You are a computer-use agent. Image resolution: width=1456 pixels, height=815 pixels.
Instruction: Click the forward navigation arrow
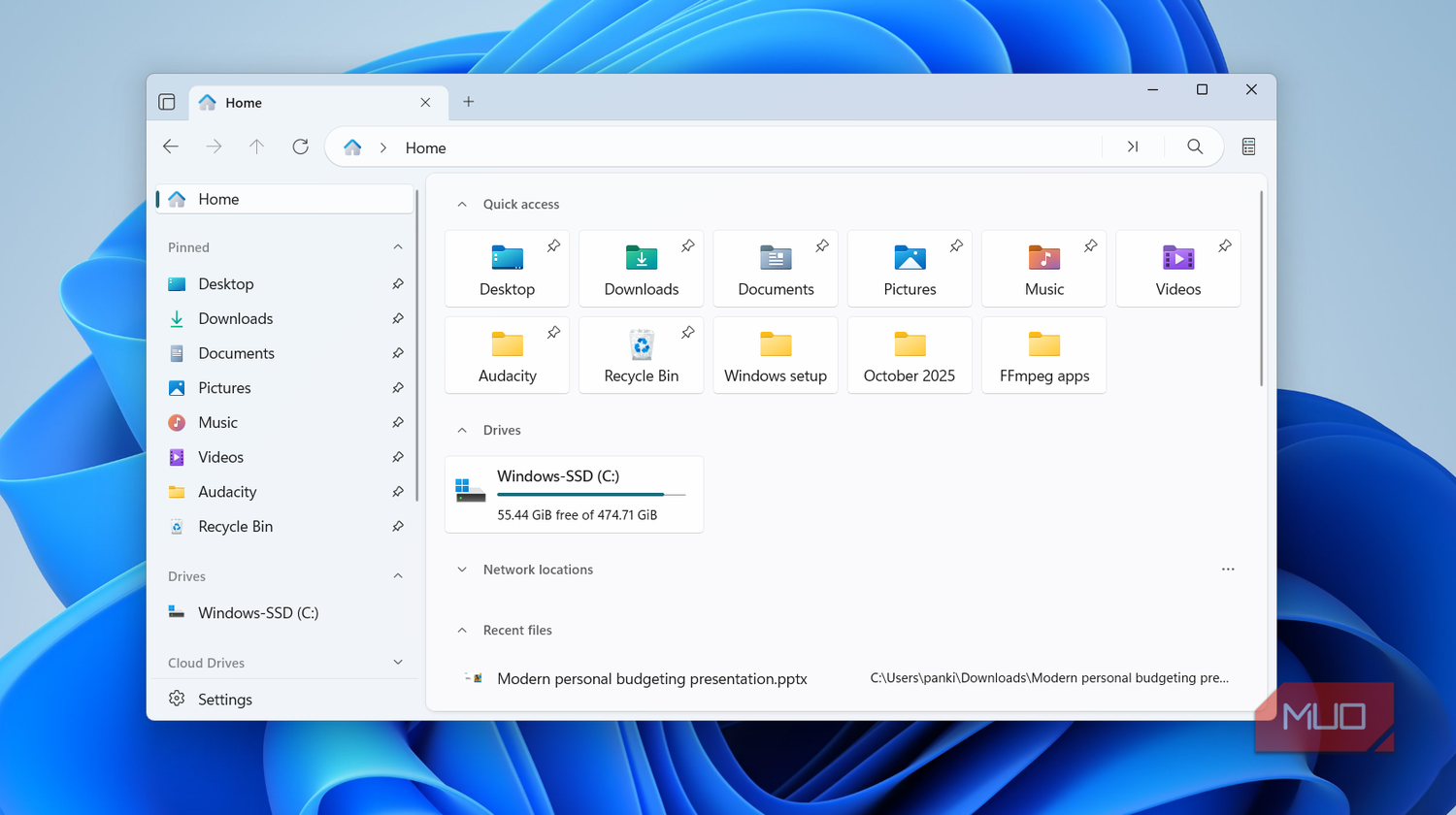pyautogui.click(x=214, y=147)
